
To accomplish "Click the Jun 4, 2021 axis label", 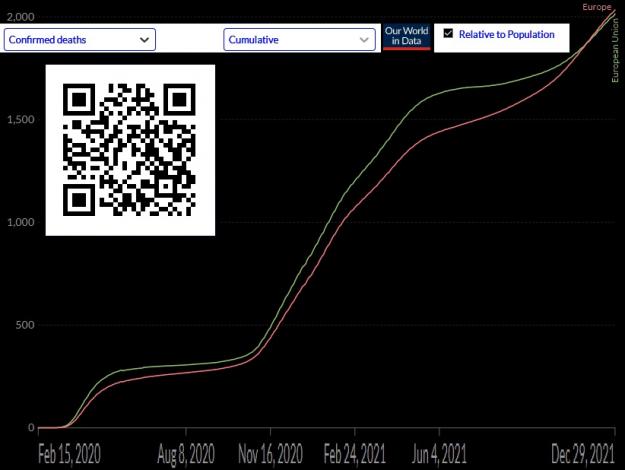I will pos(439,454).
